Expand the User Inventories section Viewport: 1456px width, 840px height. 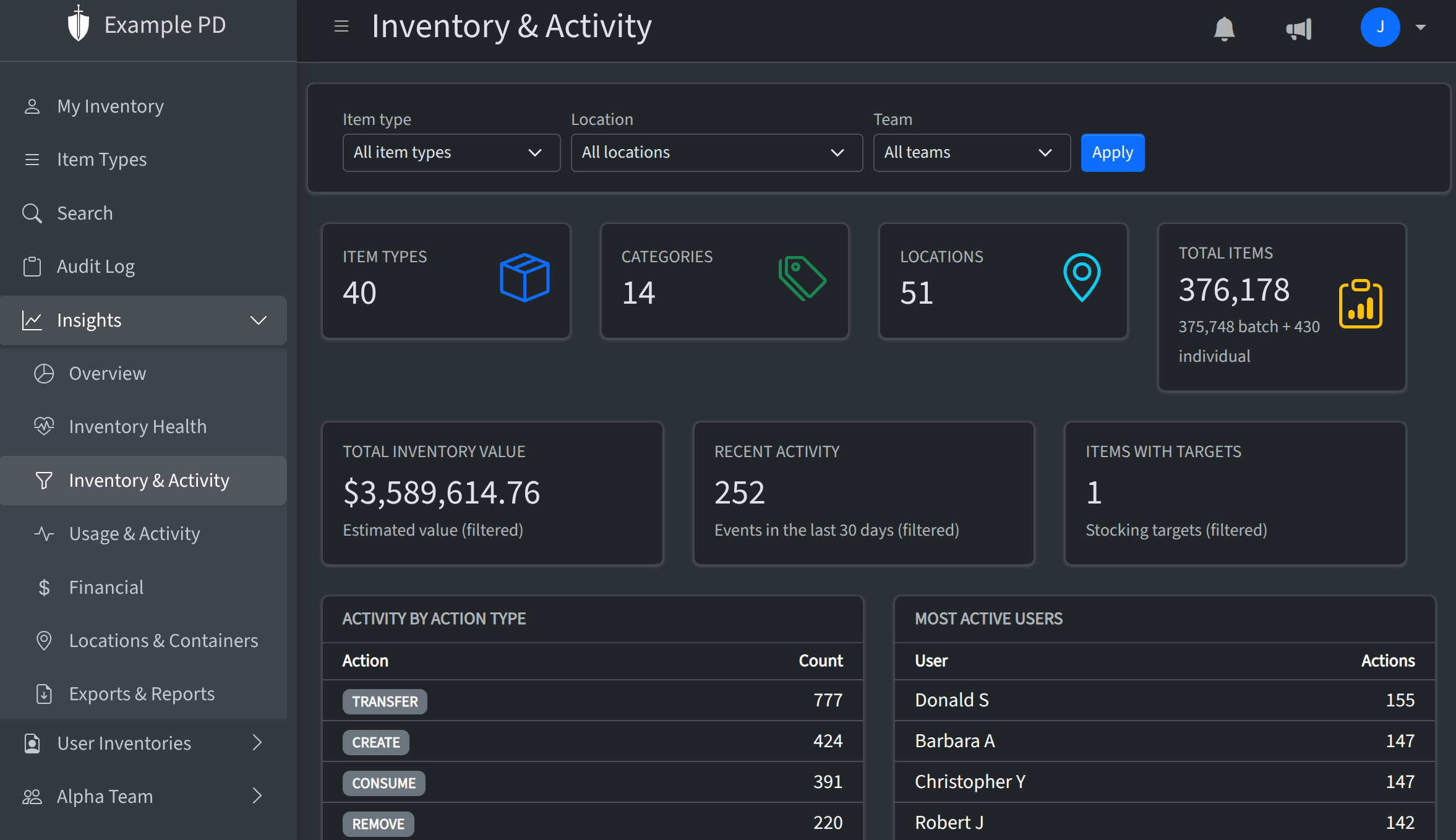point(258,743)
